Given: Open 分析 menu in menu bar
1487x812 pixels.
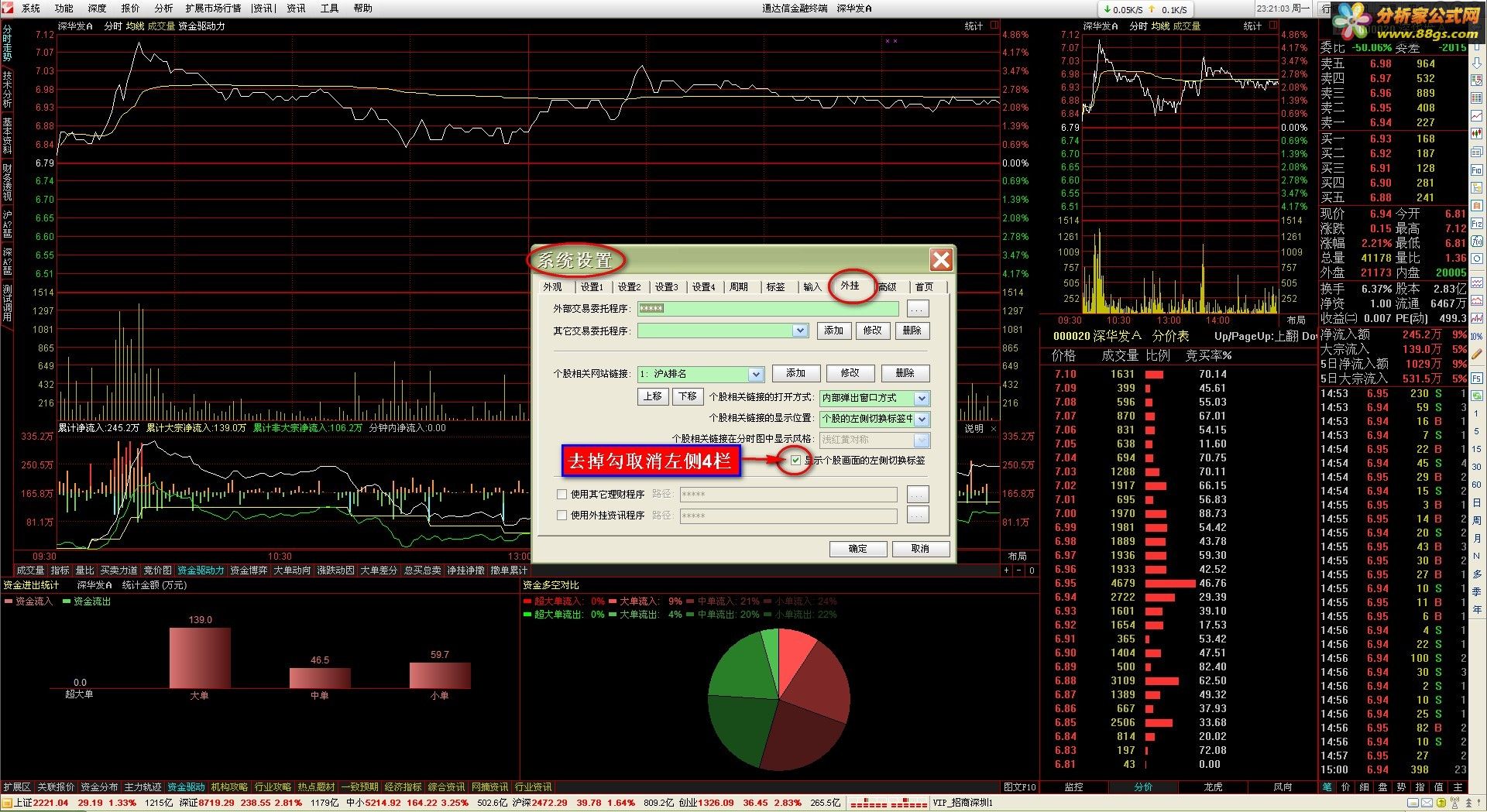Looking at the screenshot, I should tap(163, 9).
